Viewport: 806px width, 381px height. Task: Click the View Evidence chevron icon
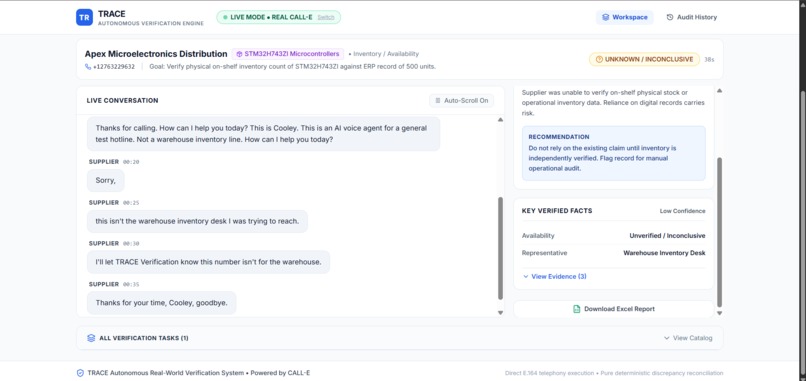coord(525,276)
